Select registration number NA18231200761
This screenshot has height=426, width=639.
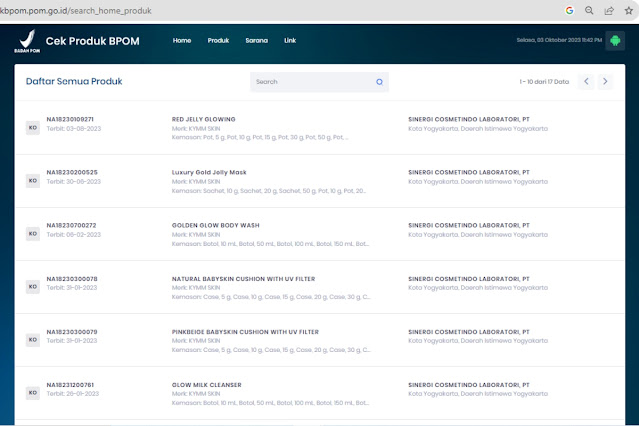point(70,385)
